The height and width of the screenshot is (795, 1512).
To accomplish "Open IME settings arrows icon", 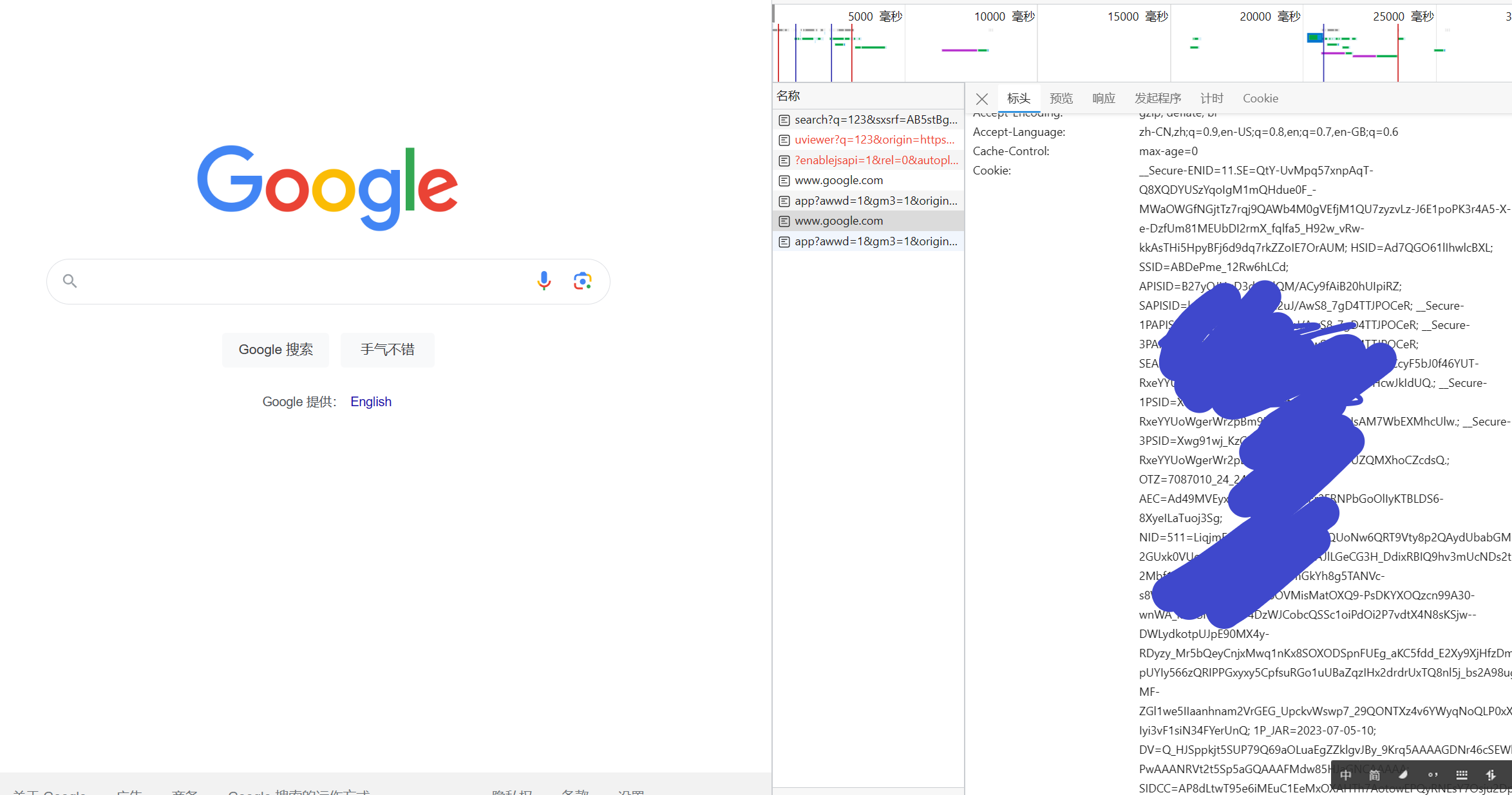I will coord(1491,775).
